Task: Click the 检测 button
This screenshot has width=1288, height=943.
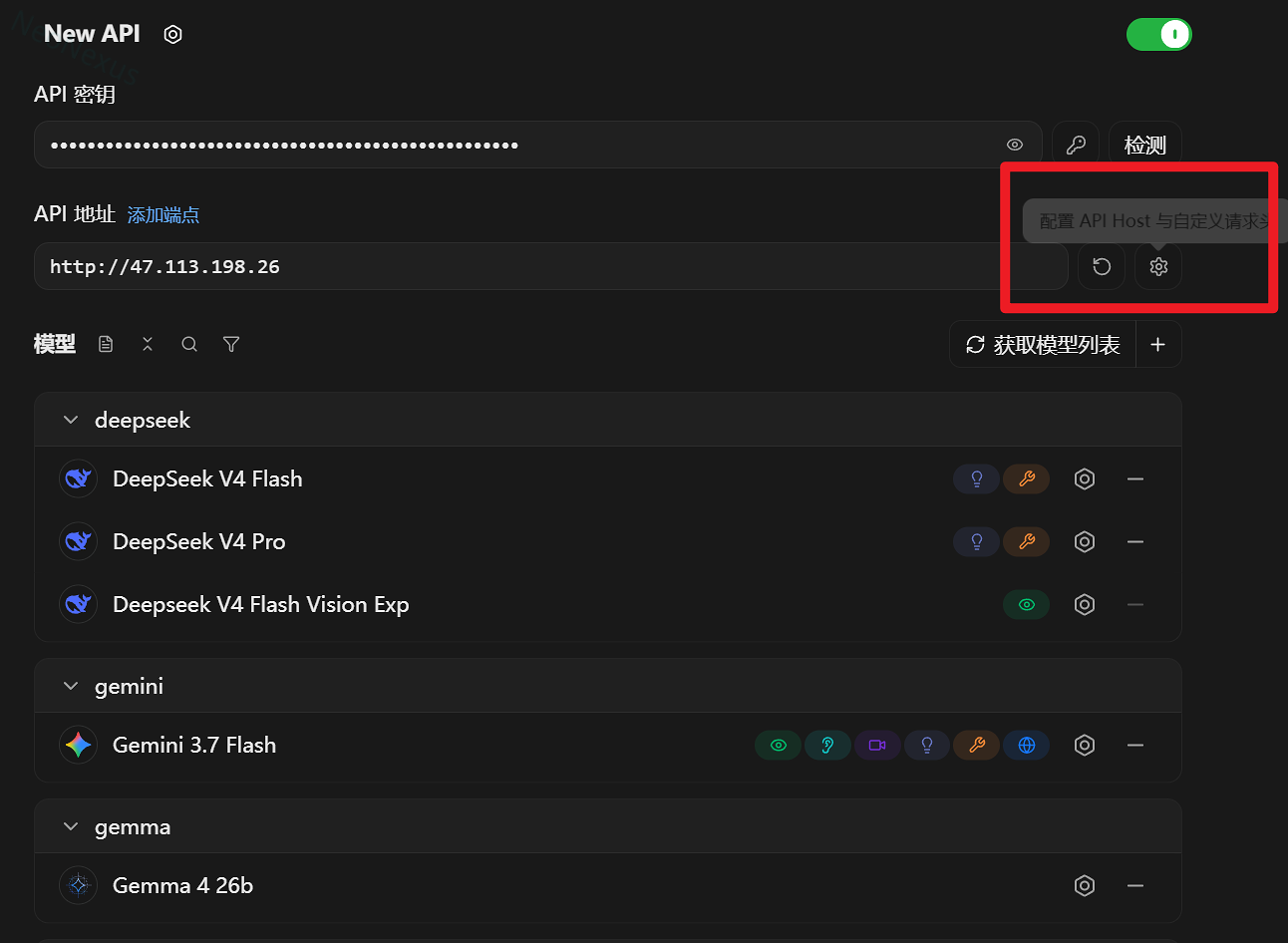Action: [x=1144, y=145]
